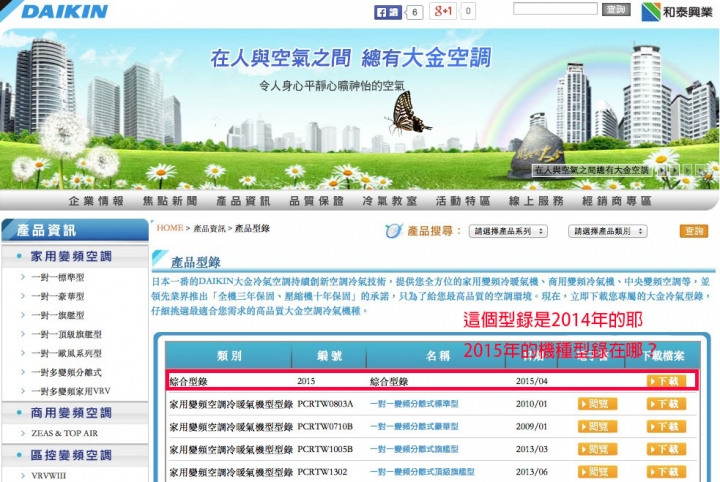The image size is (720, 482).
Task: Click the Google +1 button
Action: (443, 11)
